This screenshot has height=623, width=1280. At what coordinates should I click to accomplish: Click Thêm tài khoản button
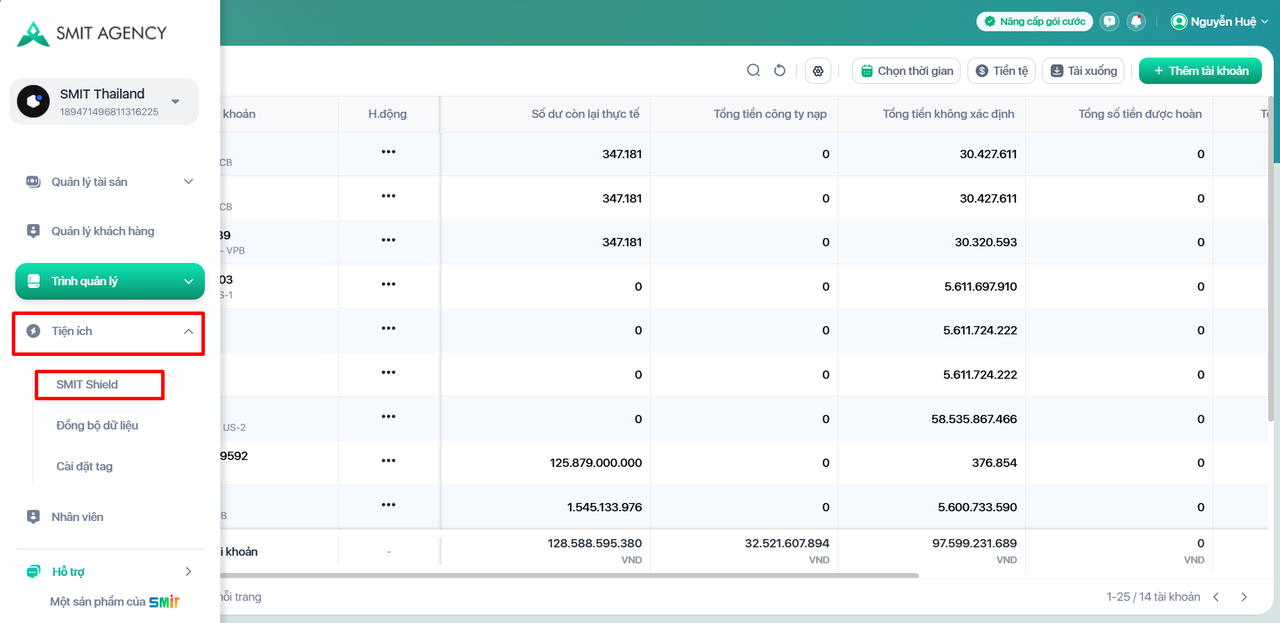click(1200, 71)
